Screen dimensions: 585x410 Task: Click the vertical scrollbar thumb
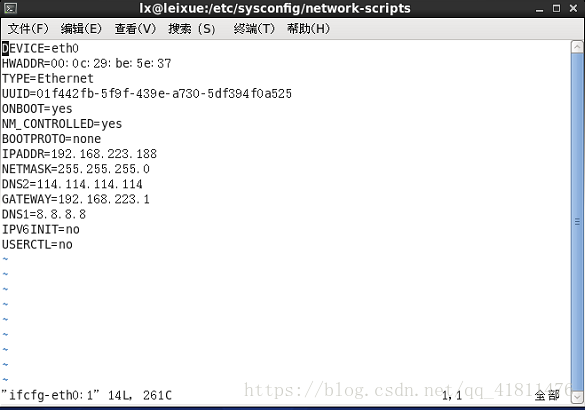point(577,222)
